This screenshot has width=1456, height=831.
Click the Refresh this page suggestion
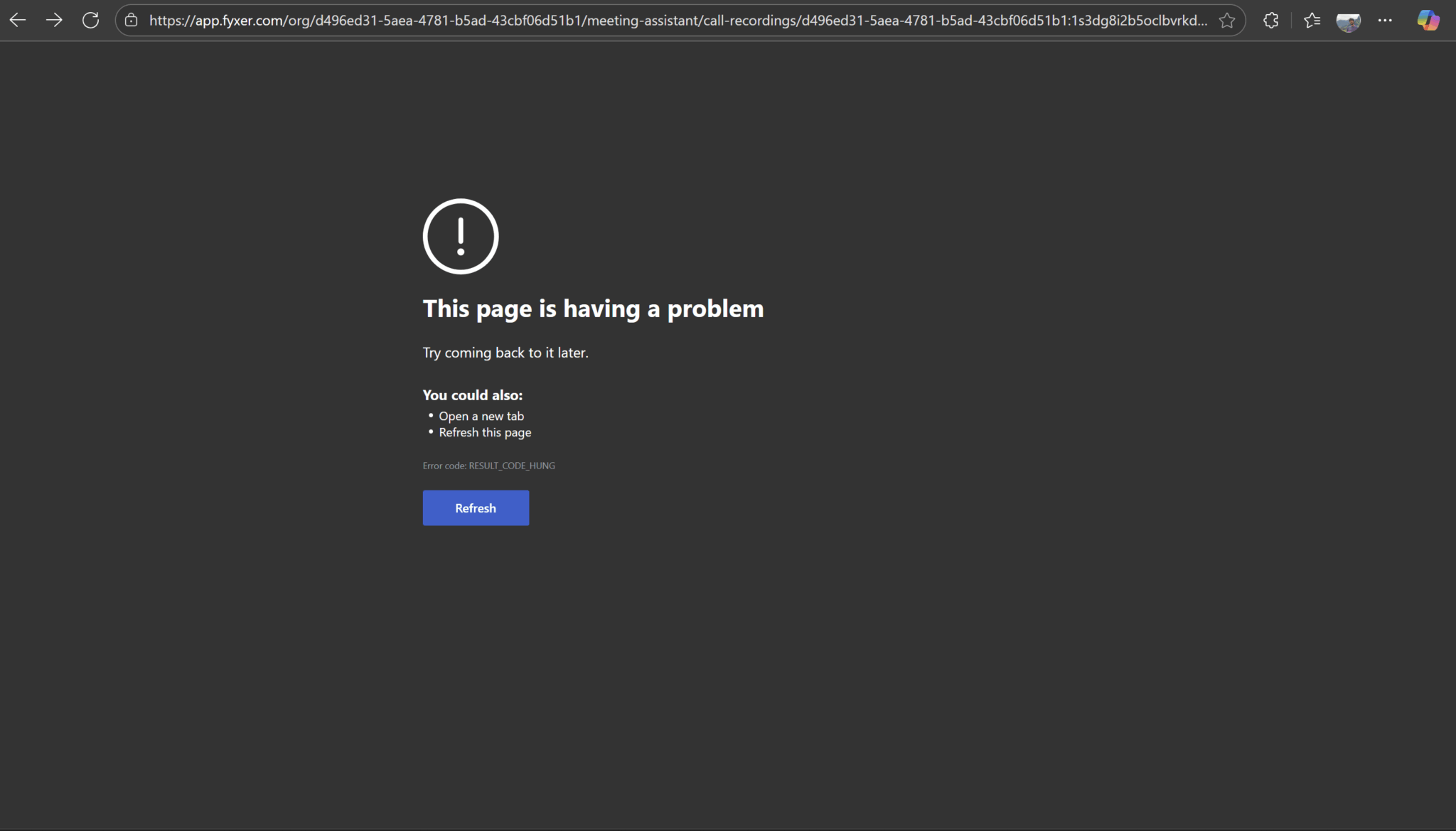pos(485,431)
